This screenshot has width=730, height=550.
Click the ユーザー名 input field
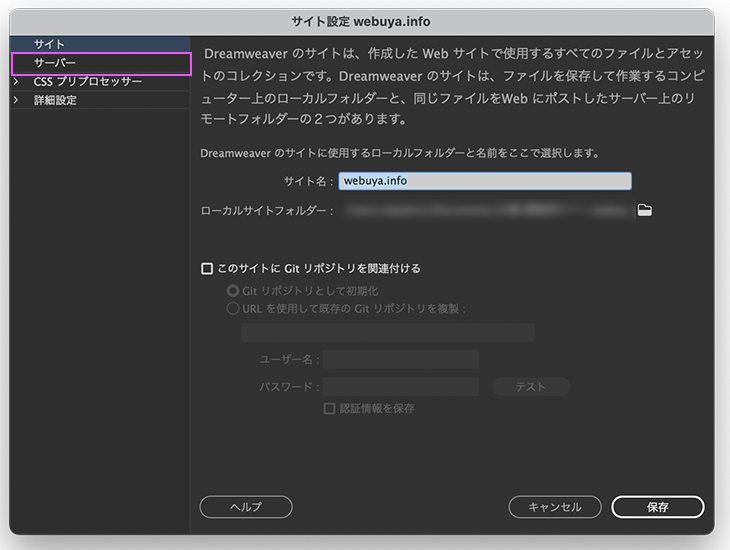coord(401,360)
